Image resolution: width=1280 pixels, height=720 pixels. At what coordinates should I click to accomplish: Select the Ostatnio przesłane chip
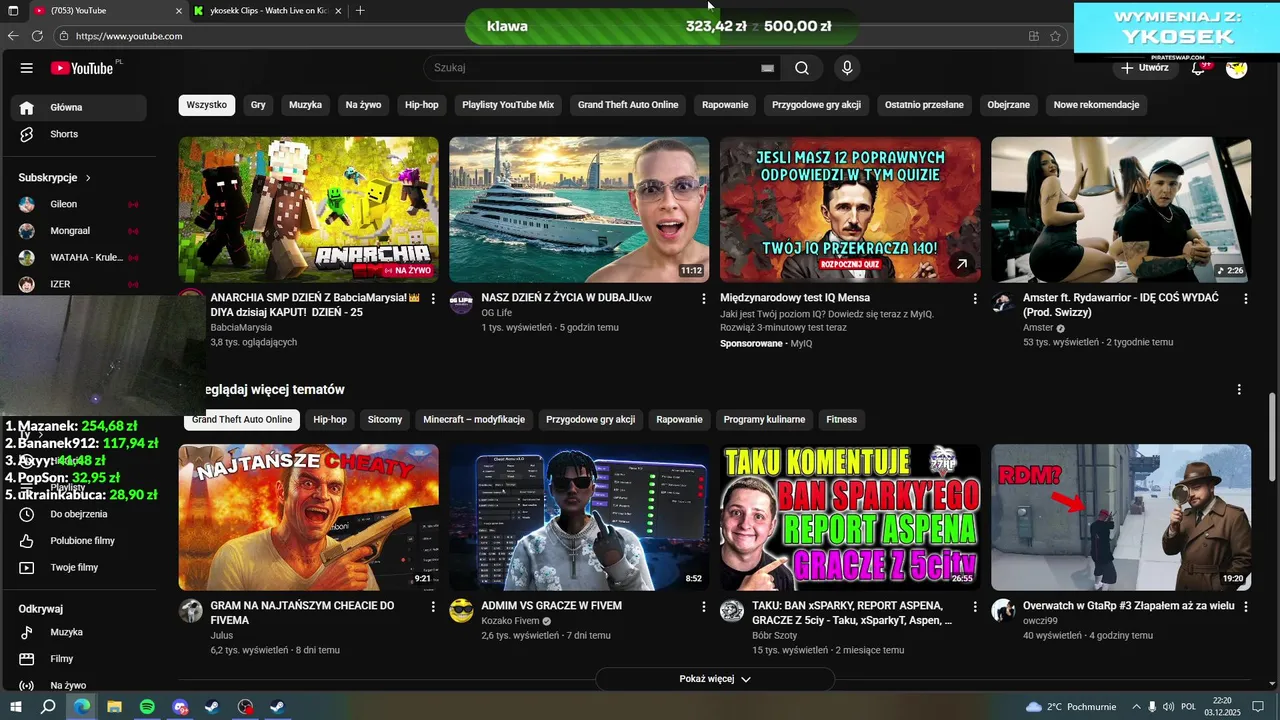point(924,105)
